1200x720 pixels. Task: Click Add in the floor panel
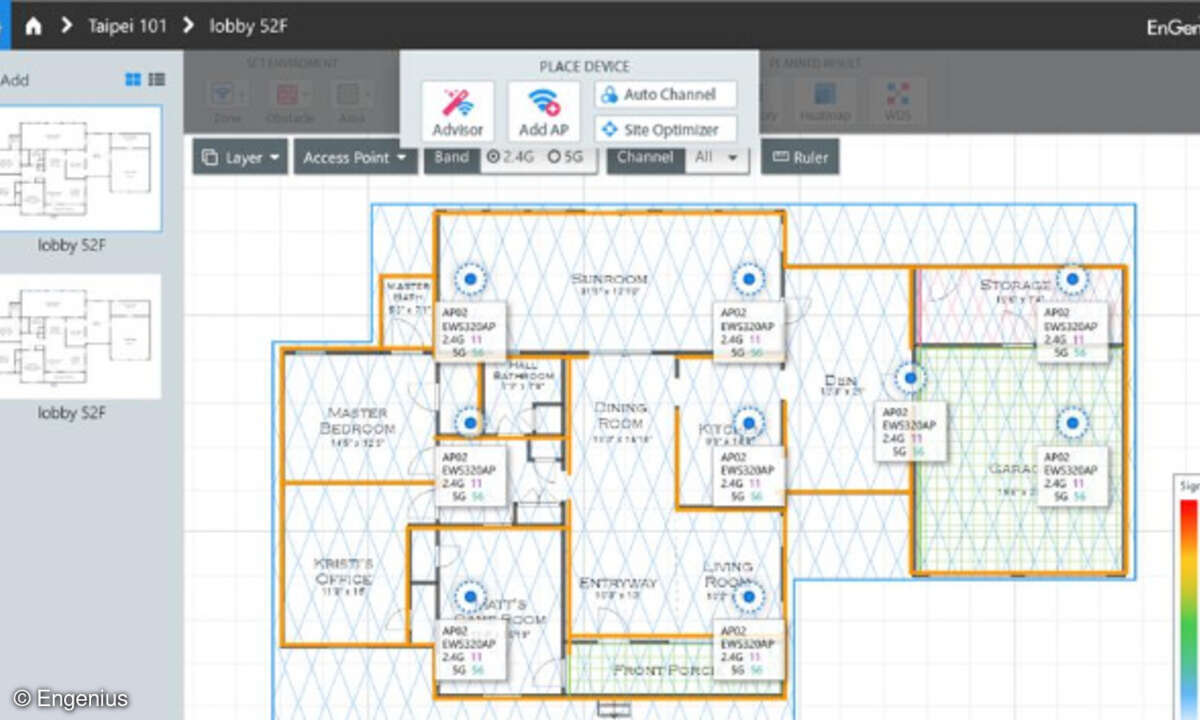point(14,79)
